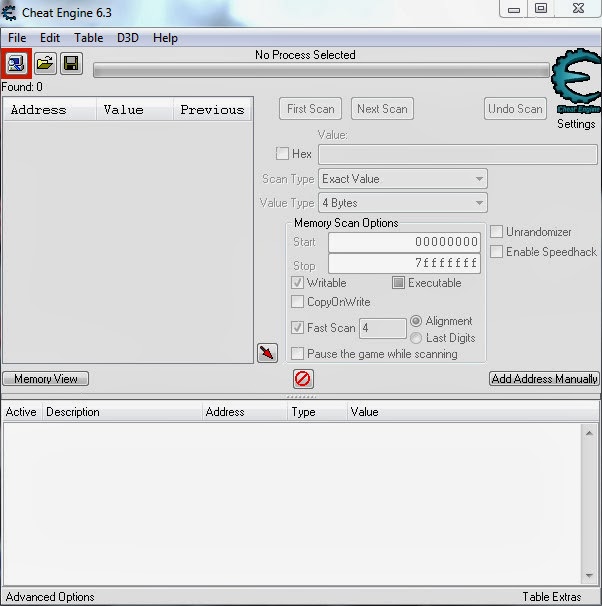Enable the Unrandomizer checkbox

pos(496,232)
